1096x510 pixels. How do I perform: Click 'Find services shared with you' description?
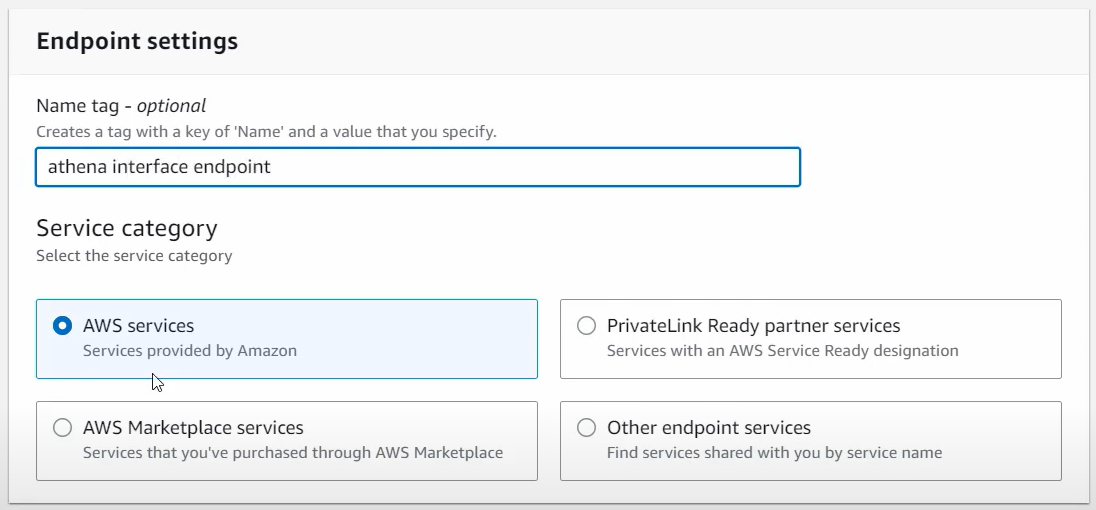point(774,453)
